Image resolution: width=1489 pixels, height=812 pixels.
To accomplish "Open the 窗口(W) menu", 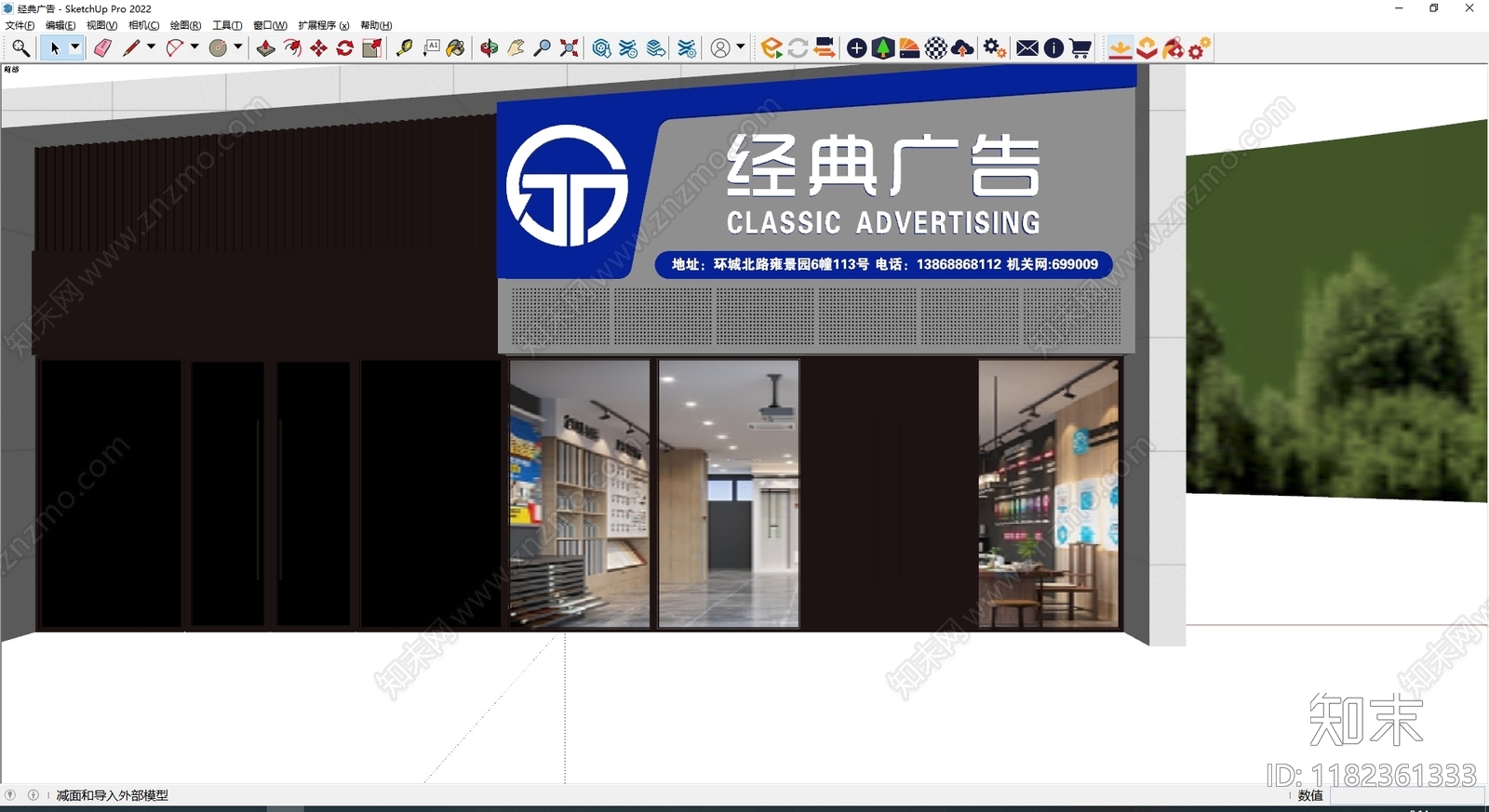I will [270, 25].
